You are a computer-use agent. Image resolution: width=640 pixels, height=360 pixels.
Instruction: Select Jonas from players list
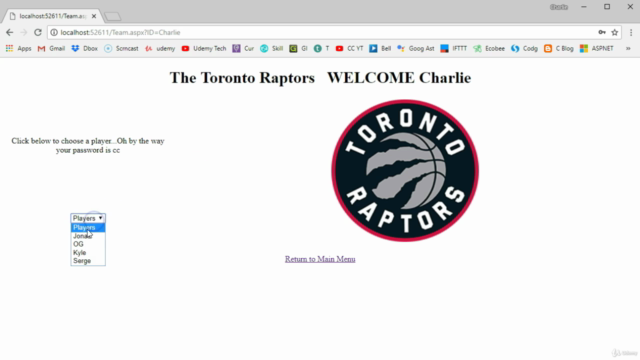pos(88,236)
